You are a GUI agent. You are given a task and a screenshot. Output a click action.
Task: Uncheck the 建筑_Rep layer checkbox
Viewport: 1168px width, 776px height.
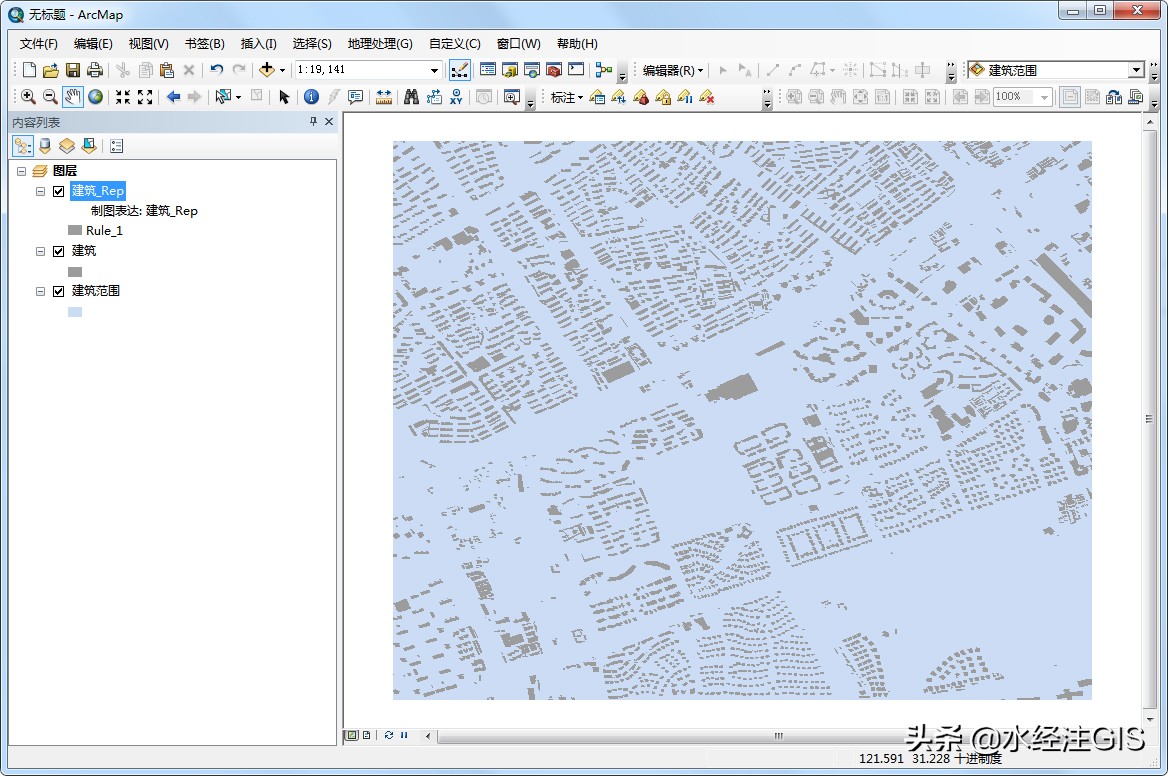point(58,191)
